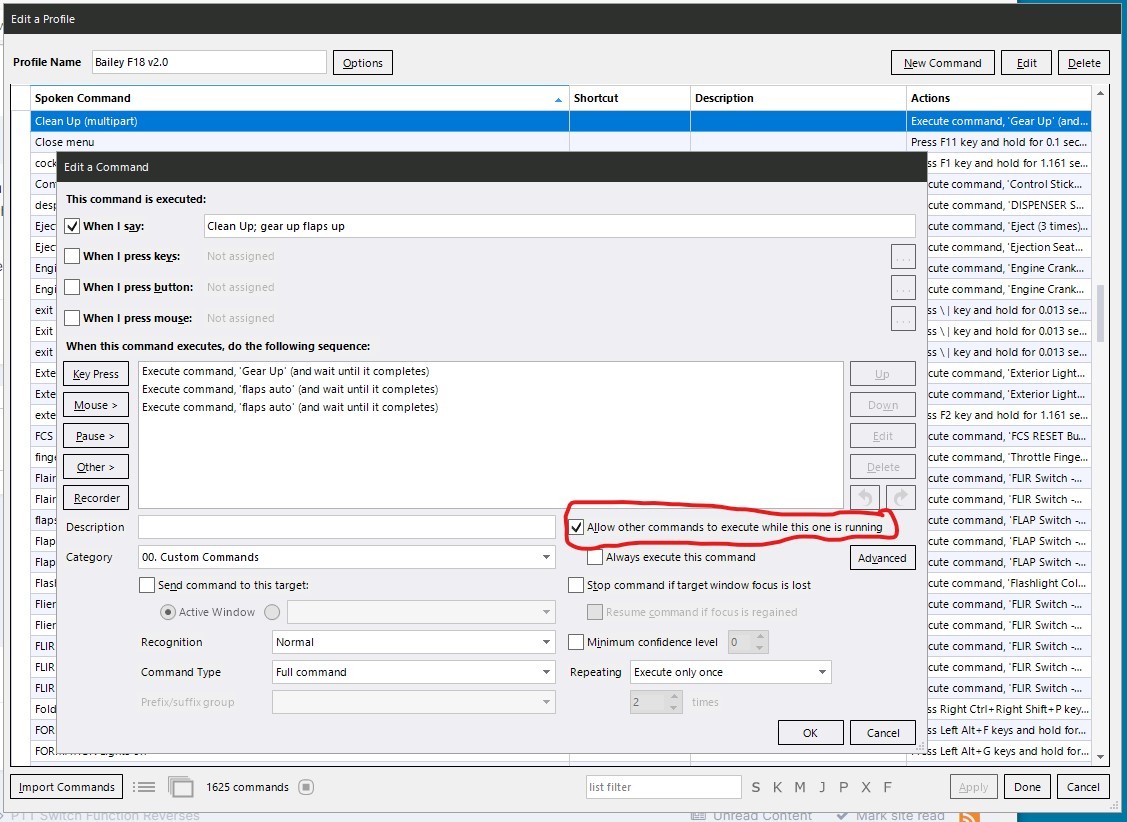Sort by Spoken Command column header
Image resolution: width=1127 pixels, height=822 pixels.
(x=299, y=98)
